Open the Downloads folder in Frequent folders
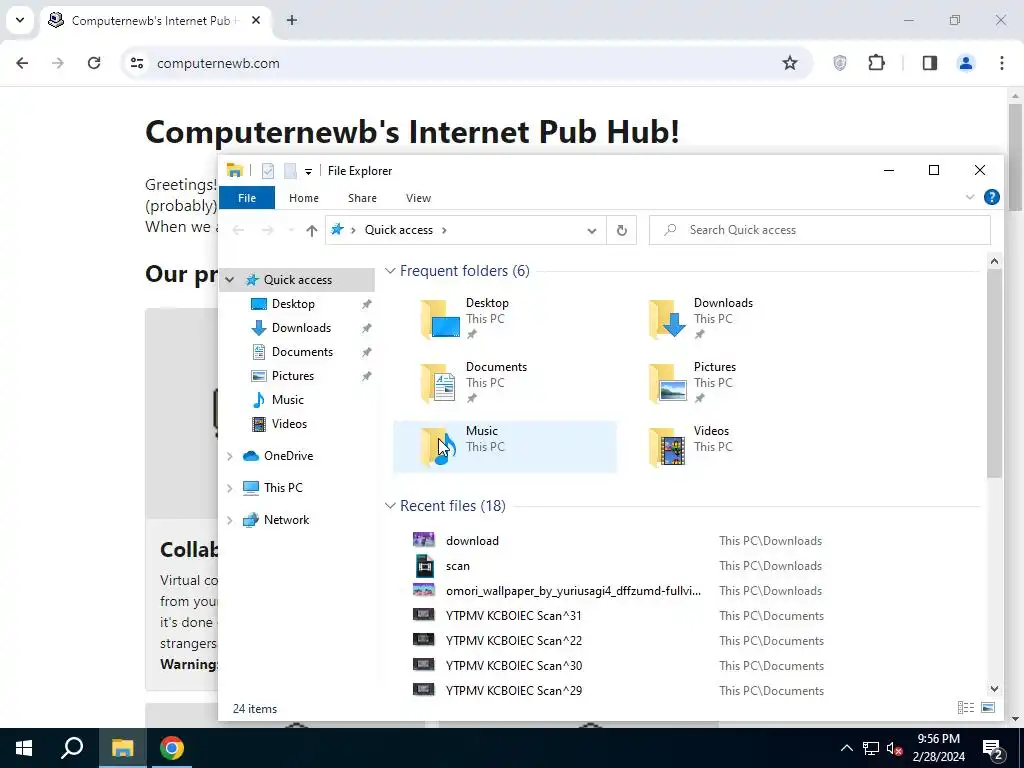This screenshot has height=768, width=1024. click(x=733, y=319)
